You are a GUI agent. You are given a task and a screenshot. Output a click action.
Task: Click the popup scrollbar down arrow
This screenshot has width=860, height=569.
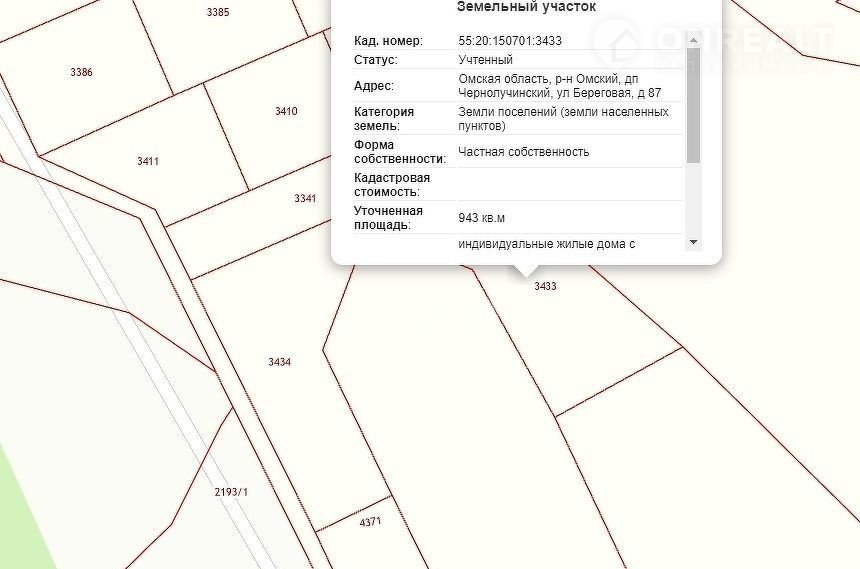[x=693, y=242]
